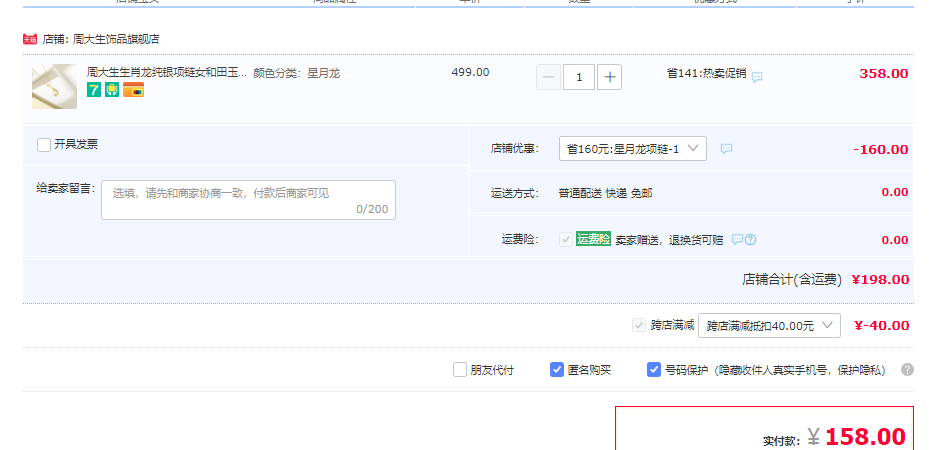Click the orange credit card icon
This screenshot has height=450, width=945.
133,90
